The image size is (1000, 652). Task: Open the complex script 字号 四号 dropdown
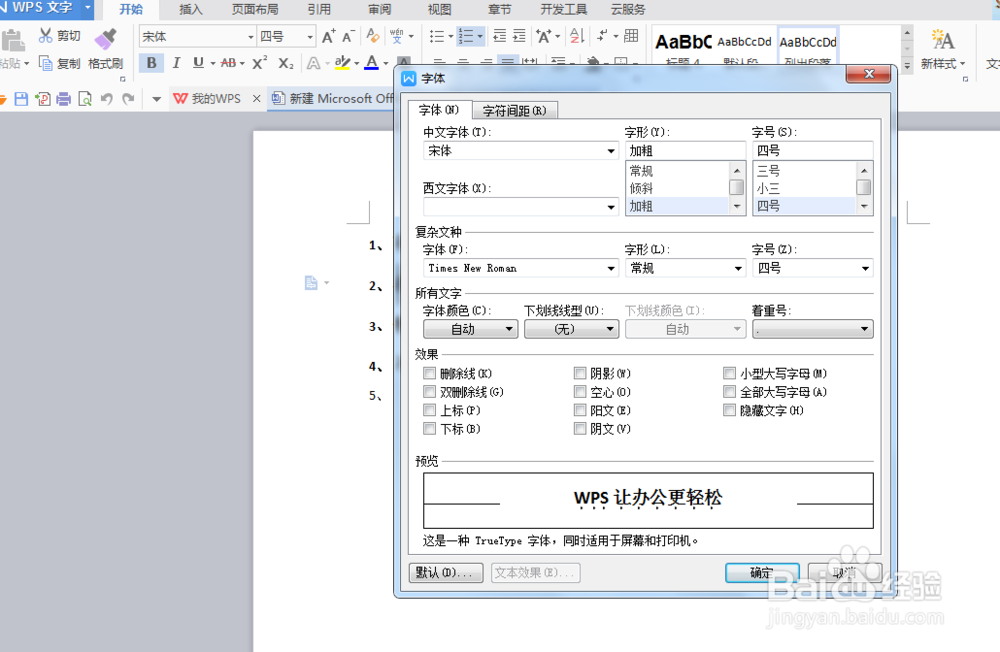(x=865, y=269)
